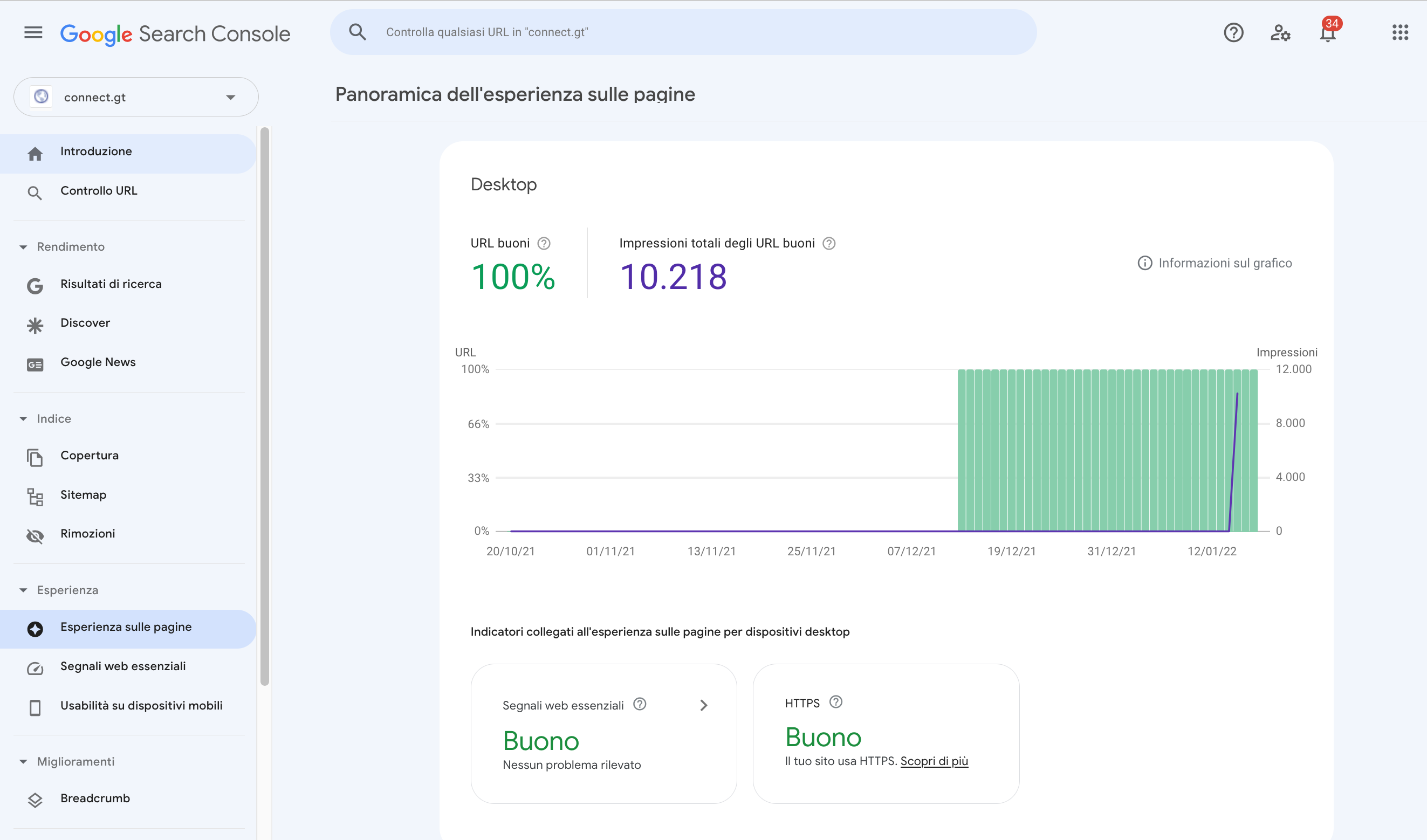Open Risultati di ricerca report
Image resolution: width=1427 pixels, height=840 pixels.
pos(111,284)
